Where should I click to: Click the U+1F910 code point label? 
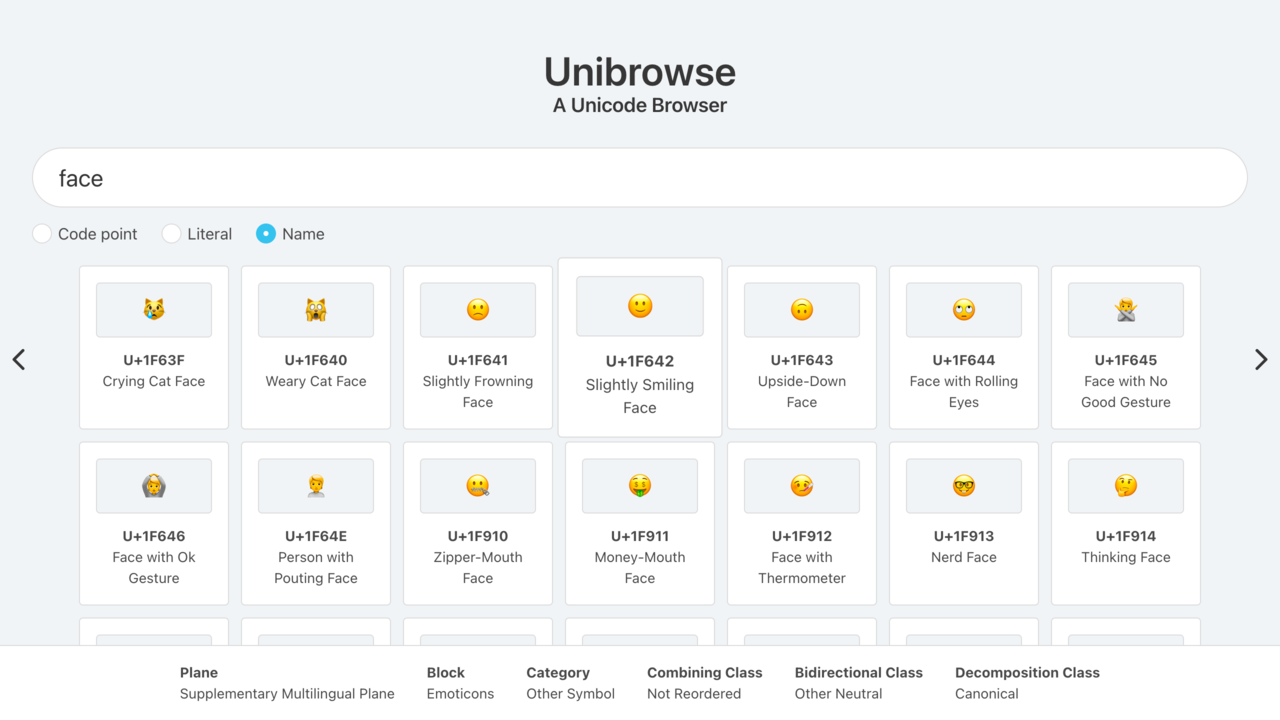[478, 536]
